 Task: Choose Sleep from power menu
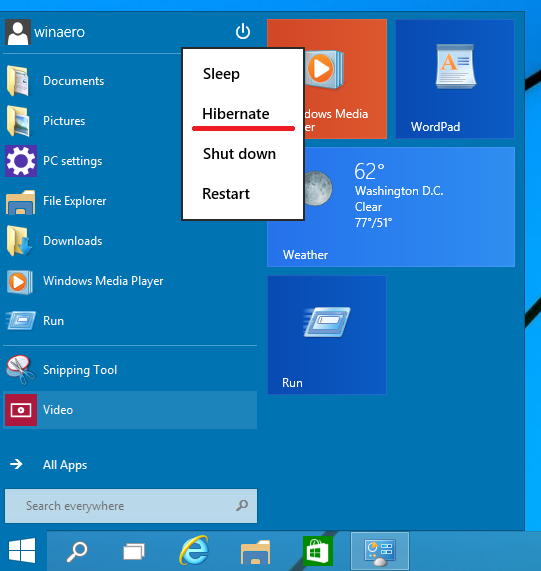tap(221, 74)
